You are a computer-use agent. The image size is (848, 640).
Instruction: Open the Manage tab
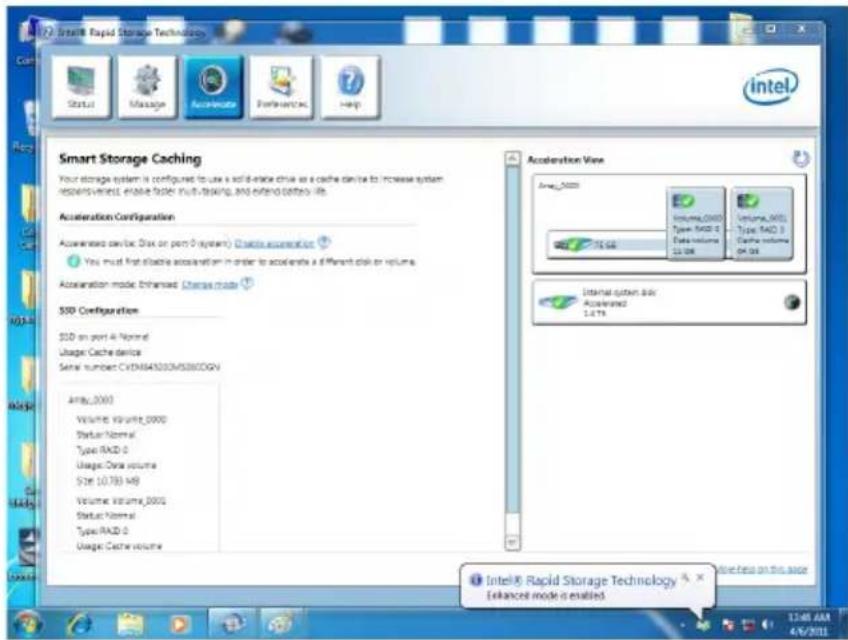pos(147,87)
